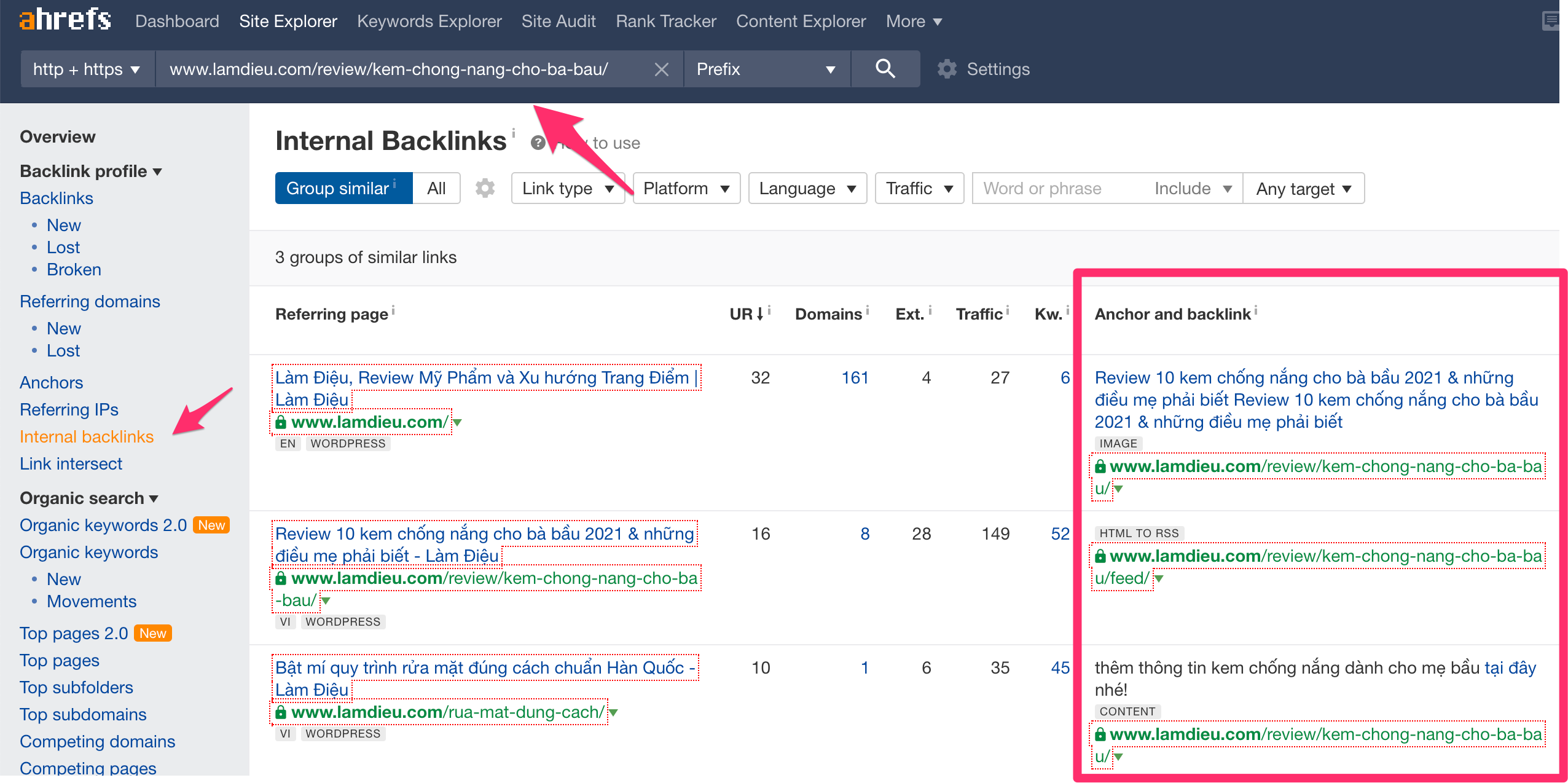Open the Include dropdown
Image resolution: width=1568 pixels, height=783 pixels.
tap(1193, 188)
